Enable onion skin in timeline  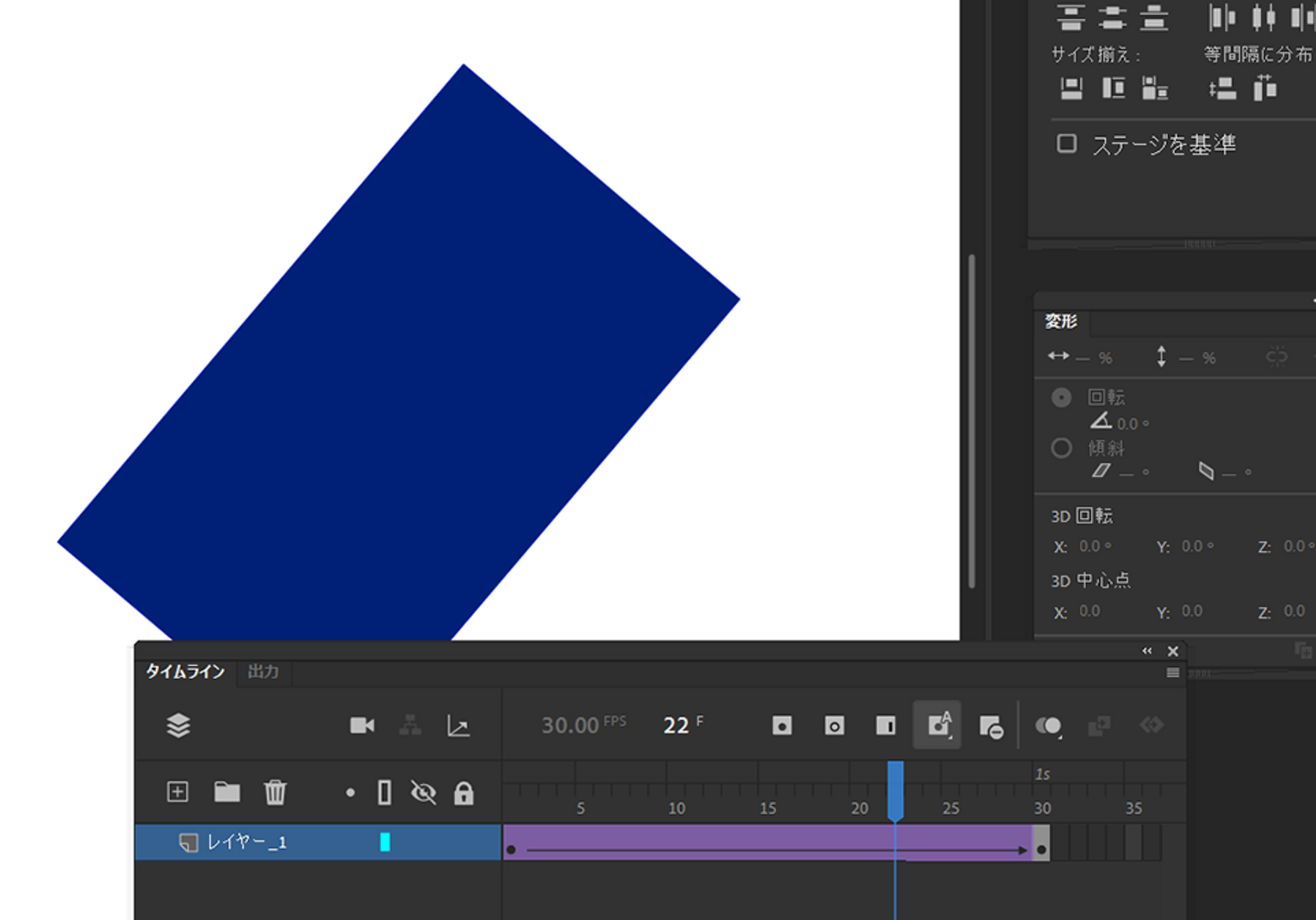point(1048,725)
